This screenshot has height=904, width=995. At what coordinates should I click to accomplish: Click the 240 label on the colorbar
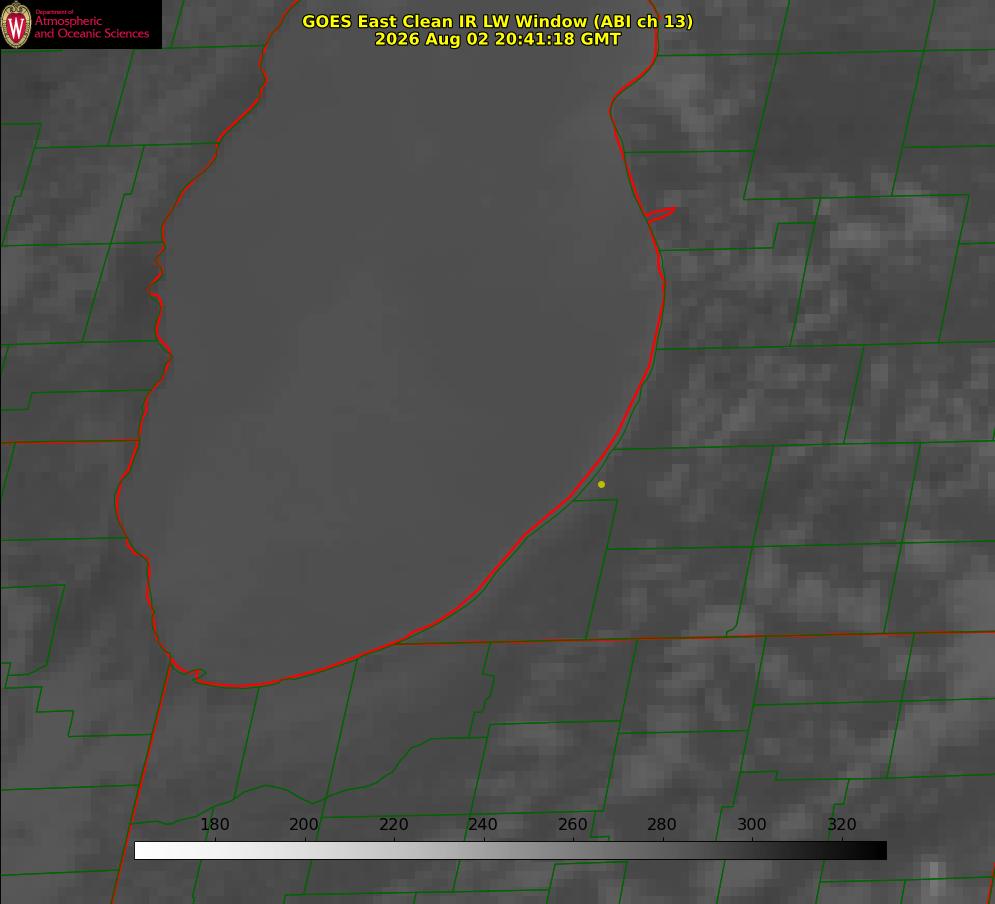point(482,824)
